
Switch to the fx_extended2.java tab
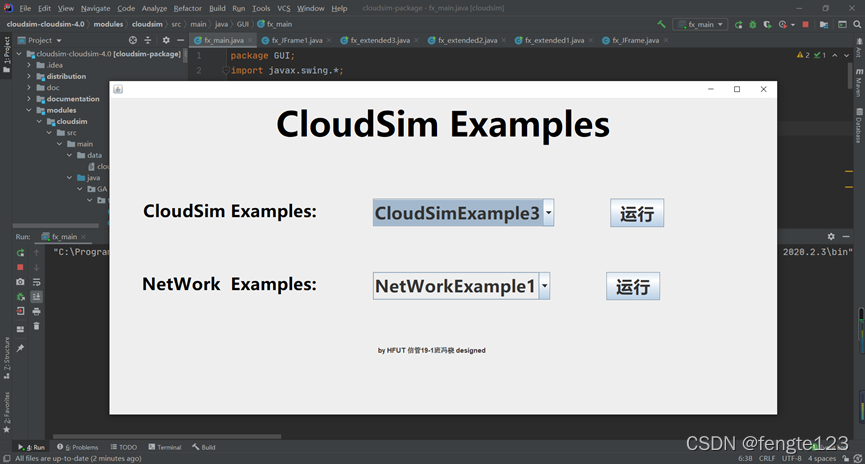(467, 40)
